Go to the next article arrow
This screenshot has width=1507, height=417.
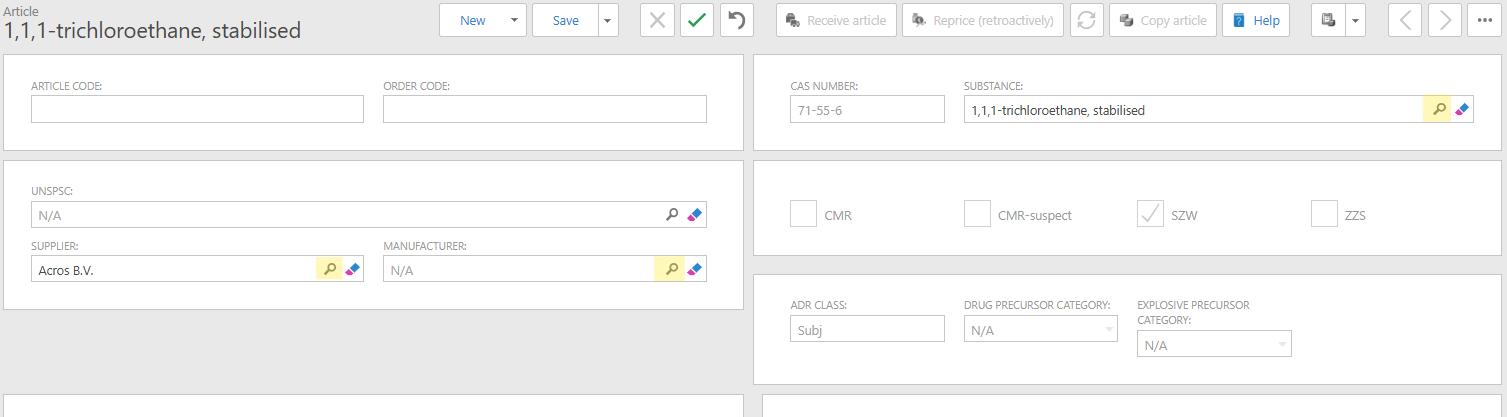[x=1444, y=20]
